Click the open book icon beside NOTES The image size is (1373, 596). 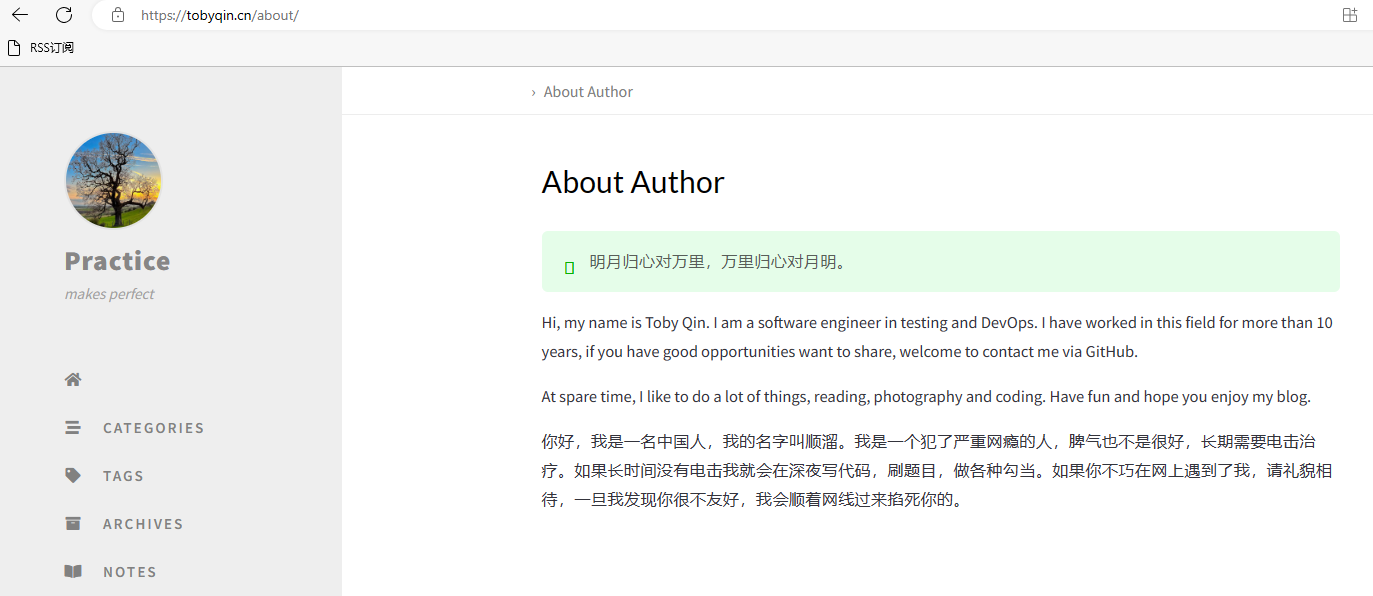(72, 571)
